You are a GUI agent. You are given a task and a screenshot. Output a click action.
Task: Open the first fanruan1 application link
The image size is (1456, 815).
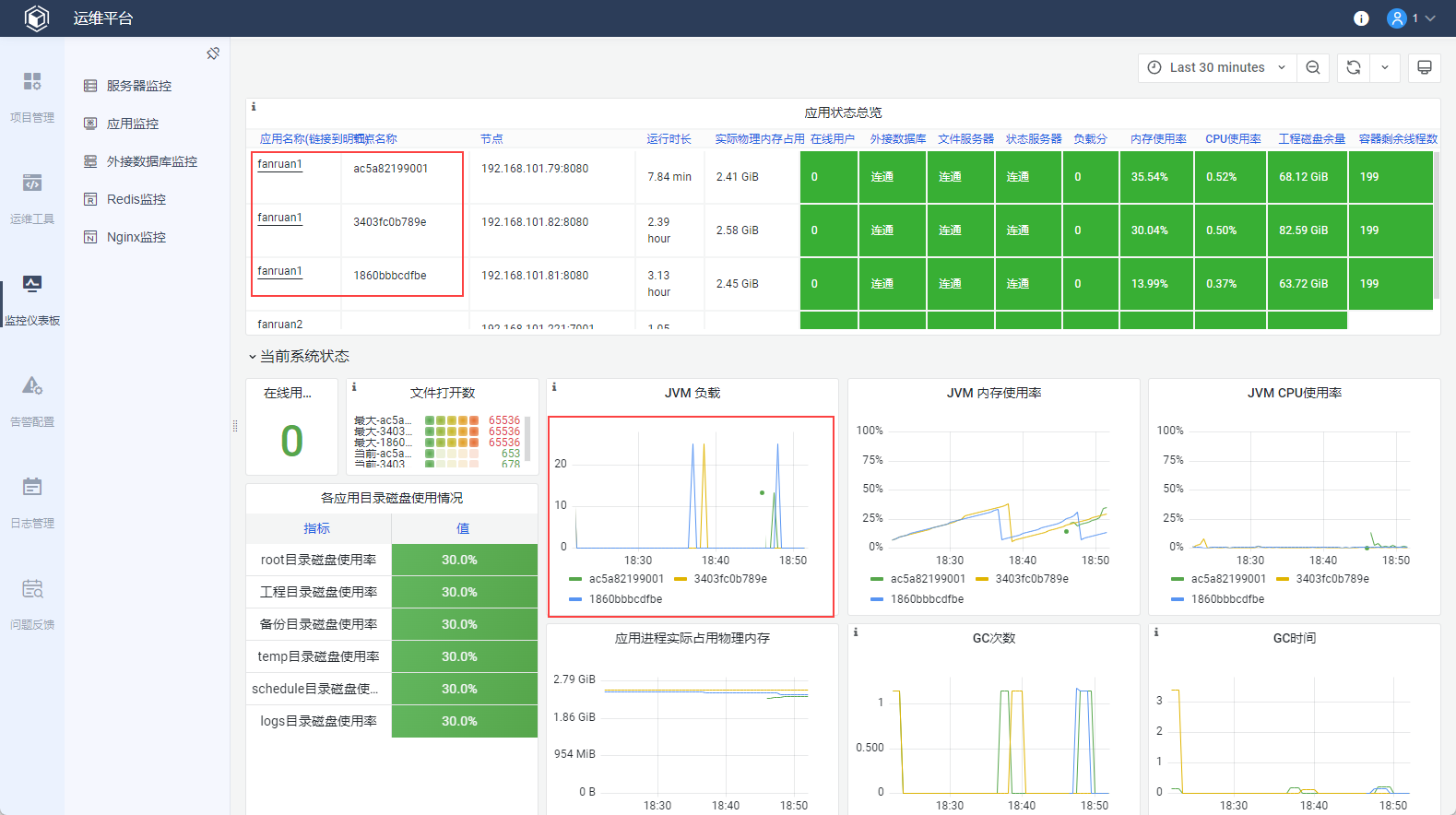tap(279, 164)
